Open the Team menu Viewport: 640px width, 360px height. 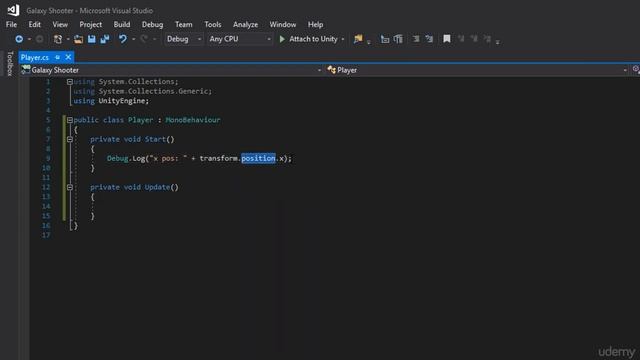pyautogui.click(x=184, y=24)
